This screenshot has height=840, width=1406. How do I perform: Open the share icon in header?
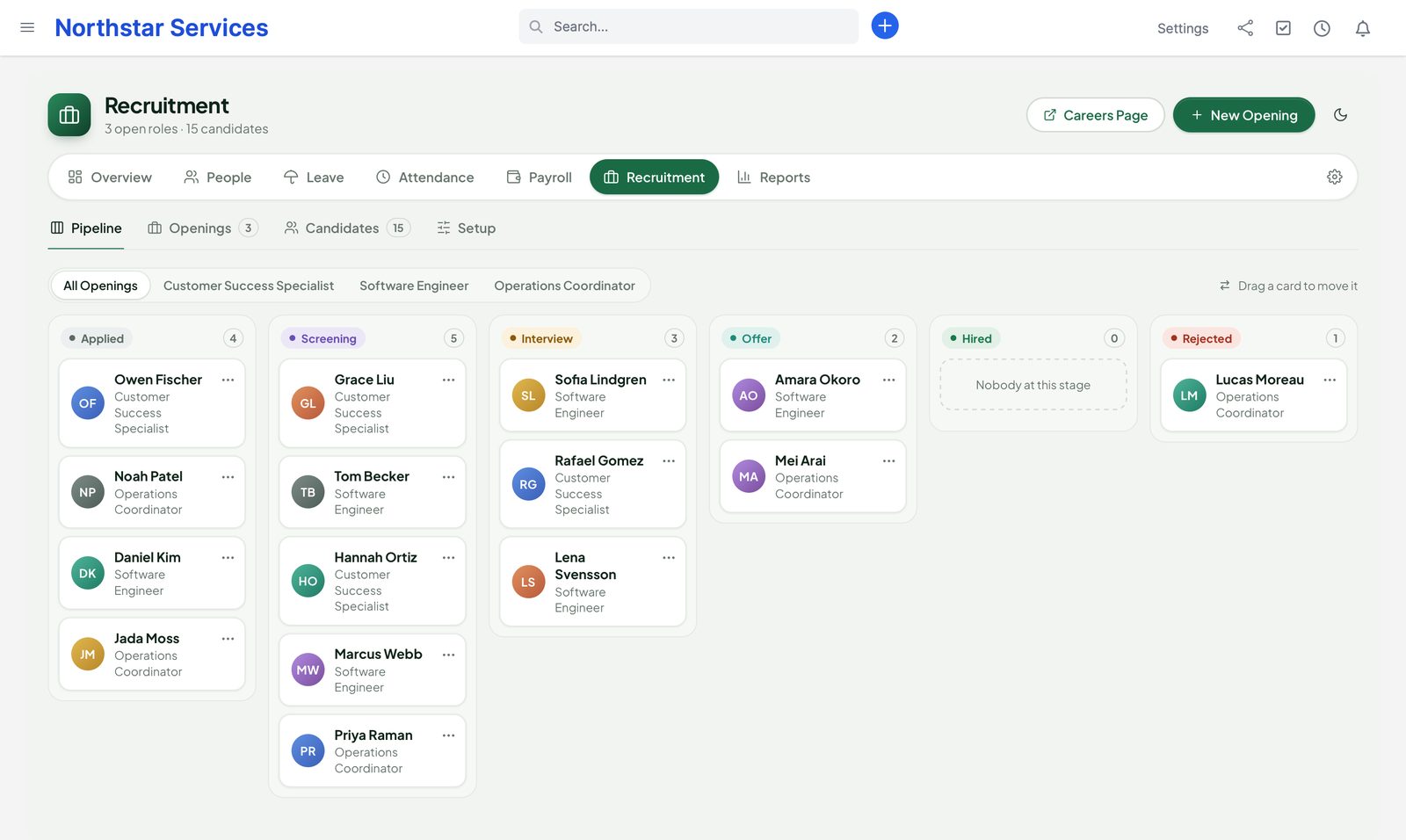click(x=1245, y=28)
